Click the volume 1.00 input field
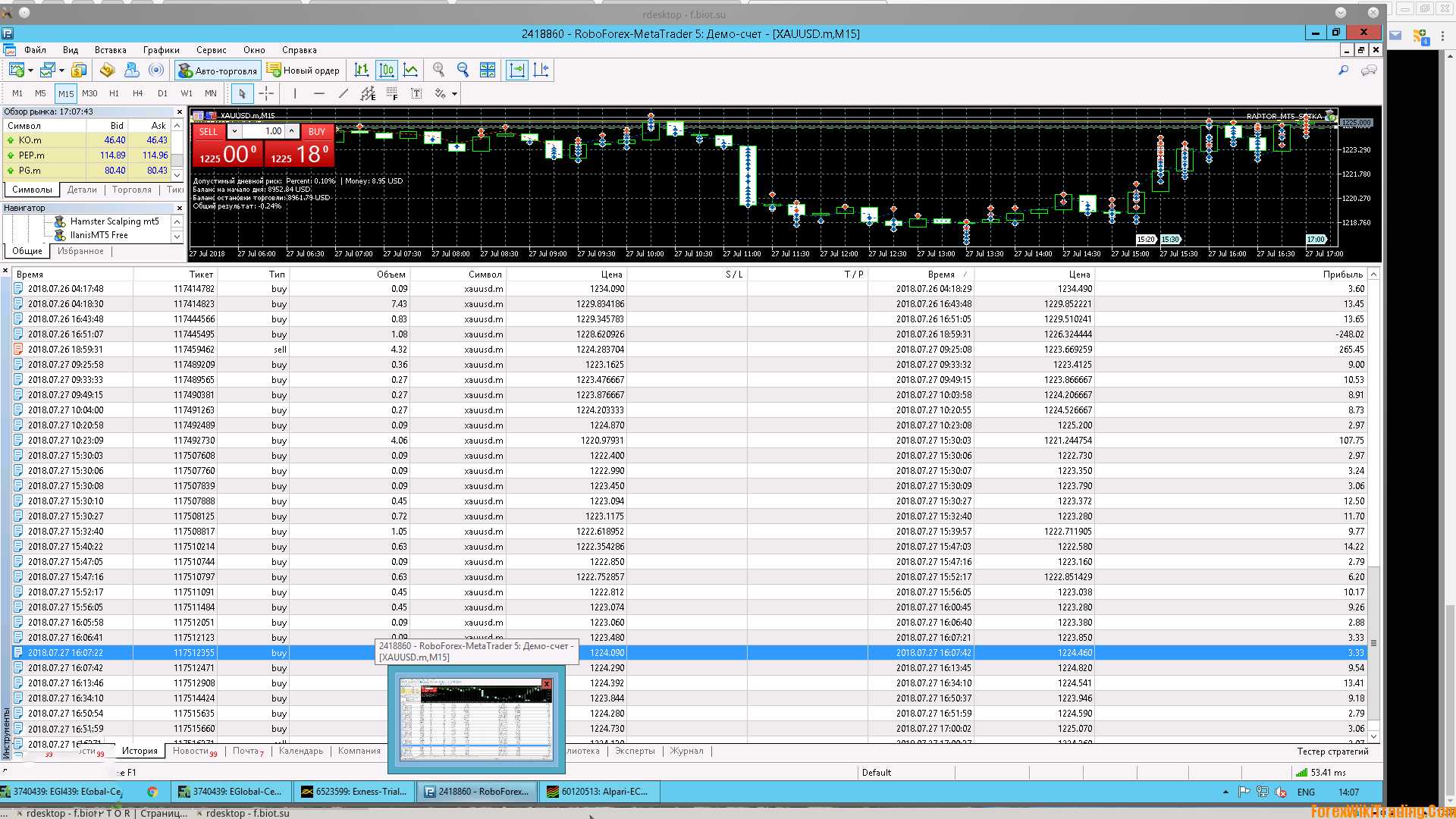This screenshot has height=819, width=1456. [x=263, y=131]
